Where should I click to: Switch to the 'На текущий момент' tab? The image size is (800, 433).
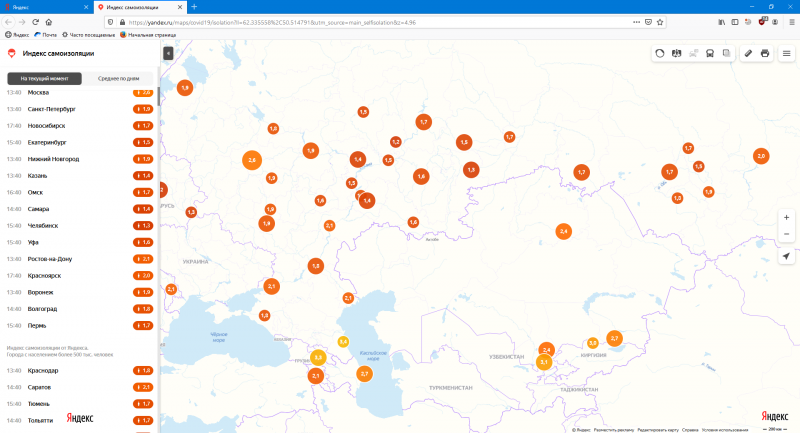[44, 79]
